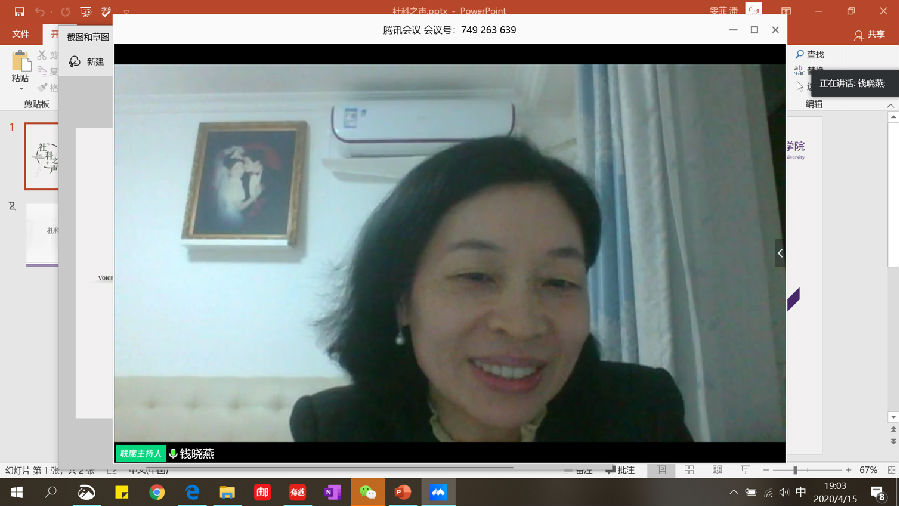
Task: Adjust the zoom slider in status bar
Action: click(795, 470)
